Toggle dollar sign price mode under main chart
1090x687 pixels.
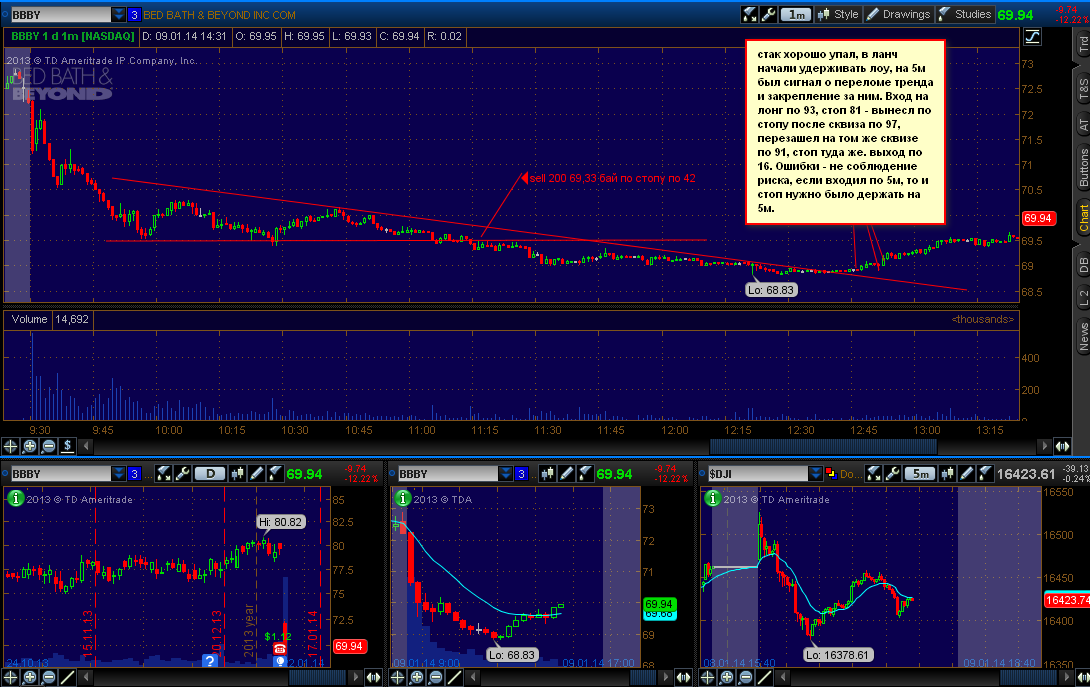[x=67, y=446]
